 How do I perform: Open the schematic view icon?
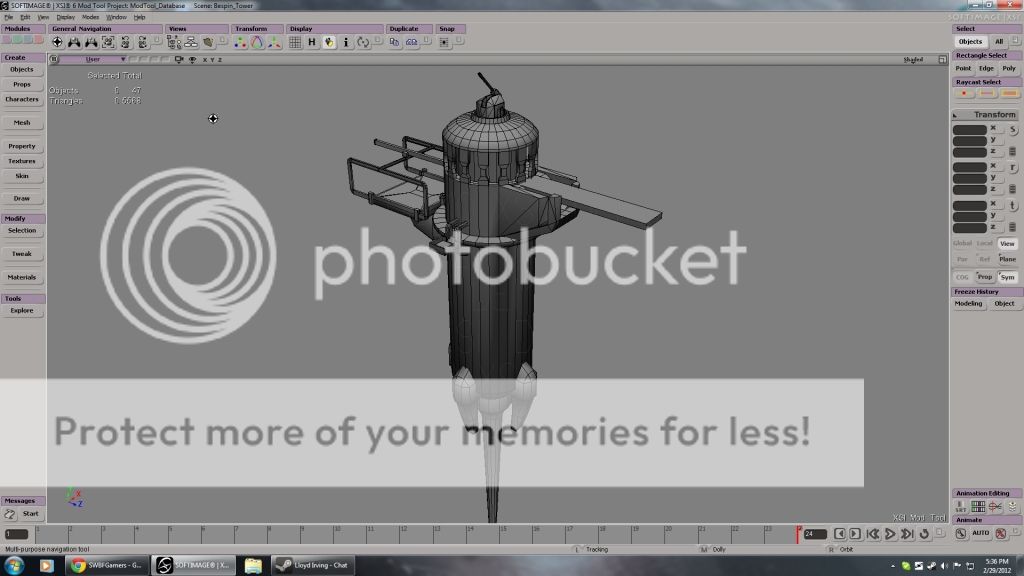click(x=191, y=42)
